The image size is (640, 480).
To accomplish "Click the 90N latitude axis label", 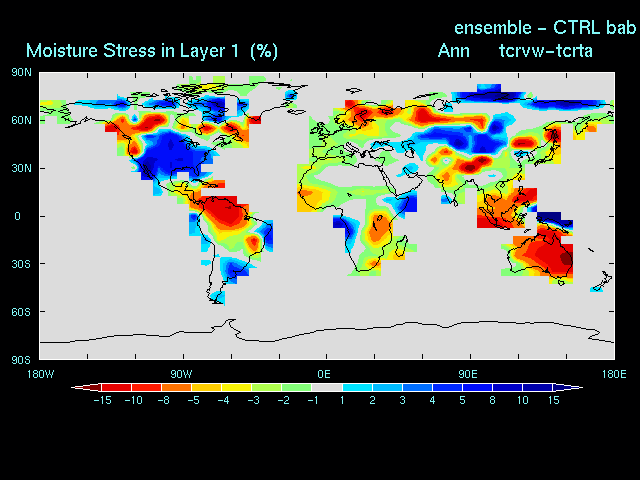I will 21,73.
